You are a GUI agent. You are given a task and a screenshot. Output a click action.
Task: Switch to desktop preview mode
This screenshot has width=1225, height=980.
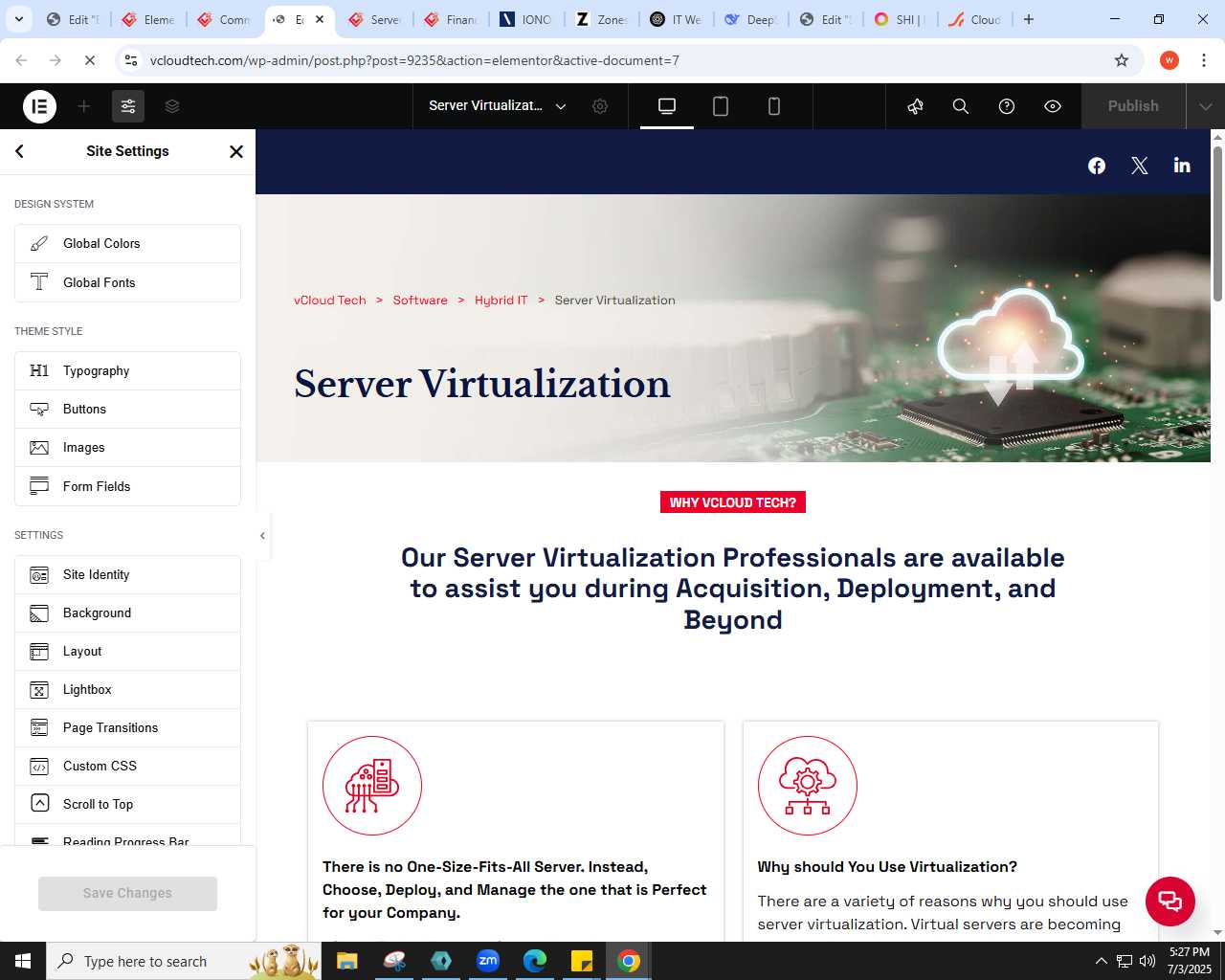667,106
